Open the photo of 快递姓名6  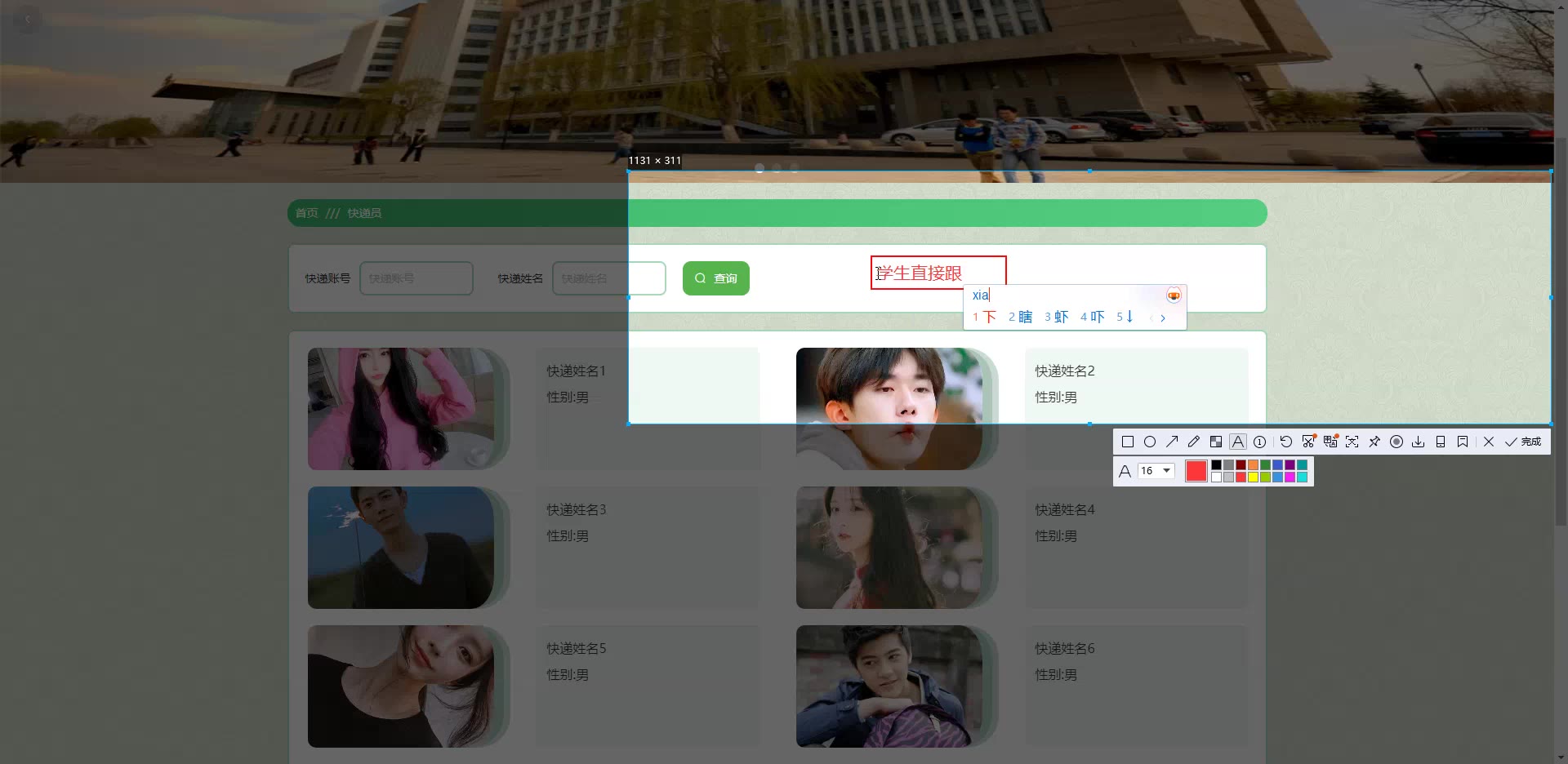point(889,686)
